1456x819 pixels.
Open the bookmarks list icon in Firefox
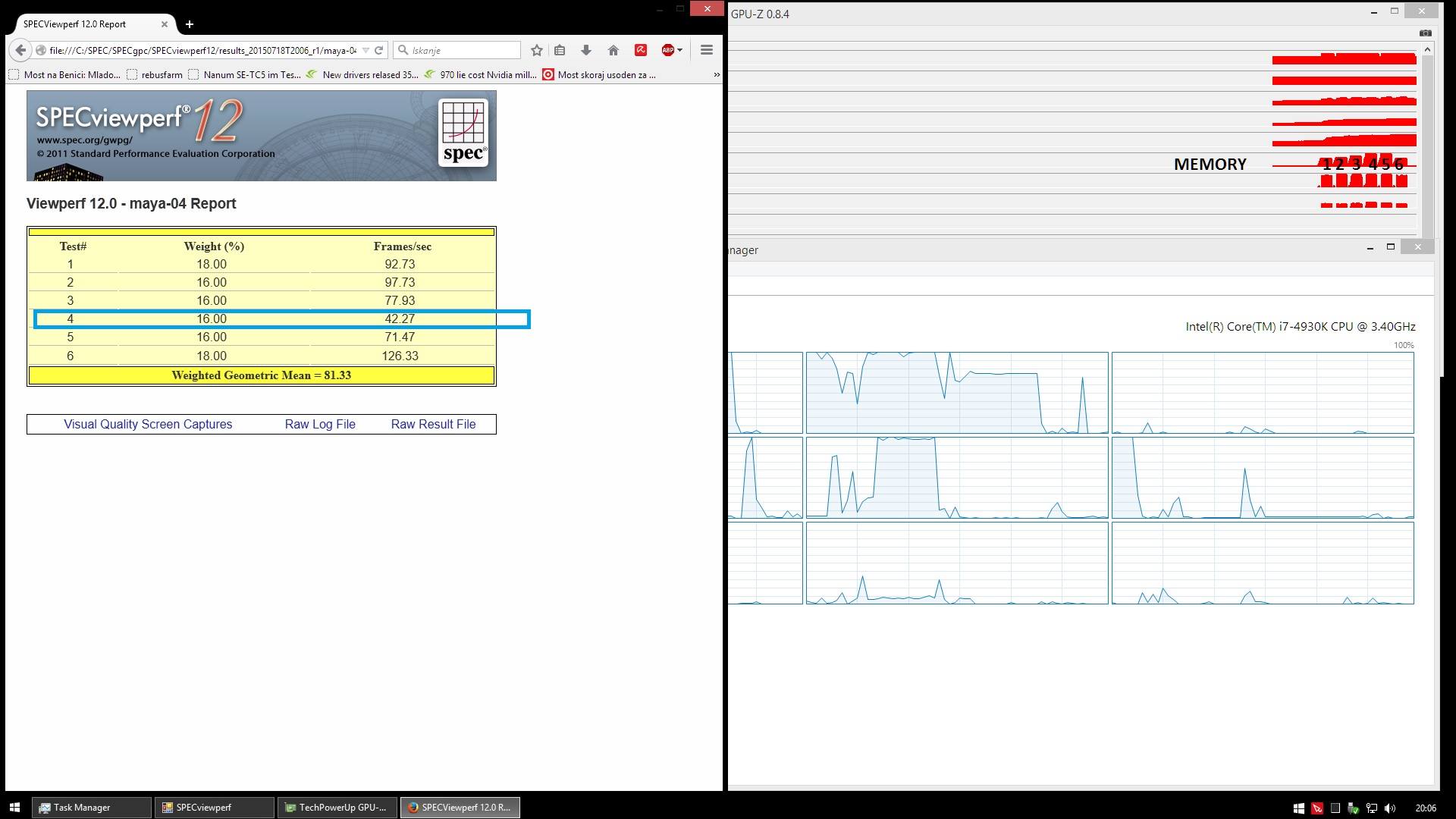click(x=560, y=50)
